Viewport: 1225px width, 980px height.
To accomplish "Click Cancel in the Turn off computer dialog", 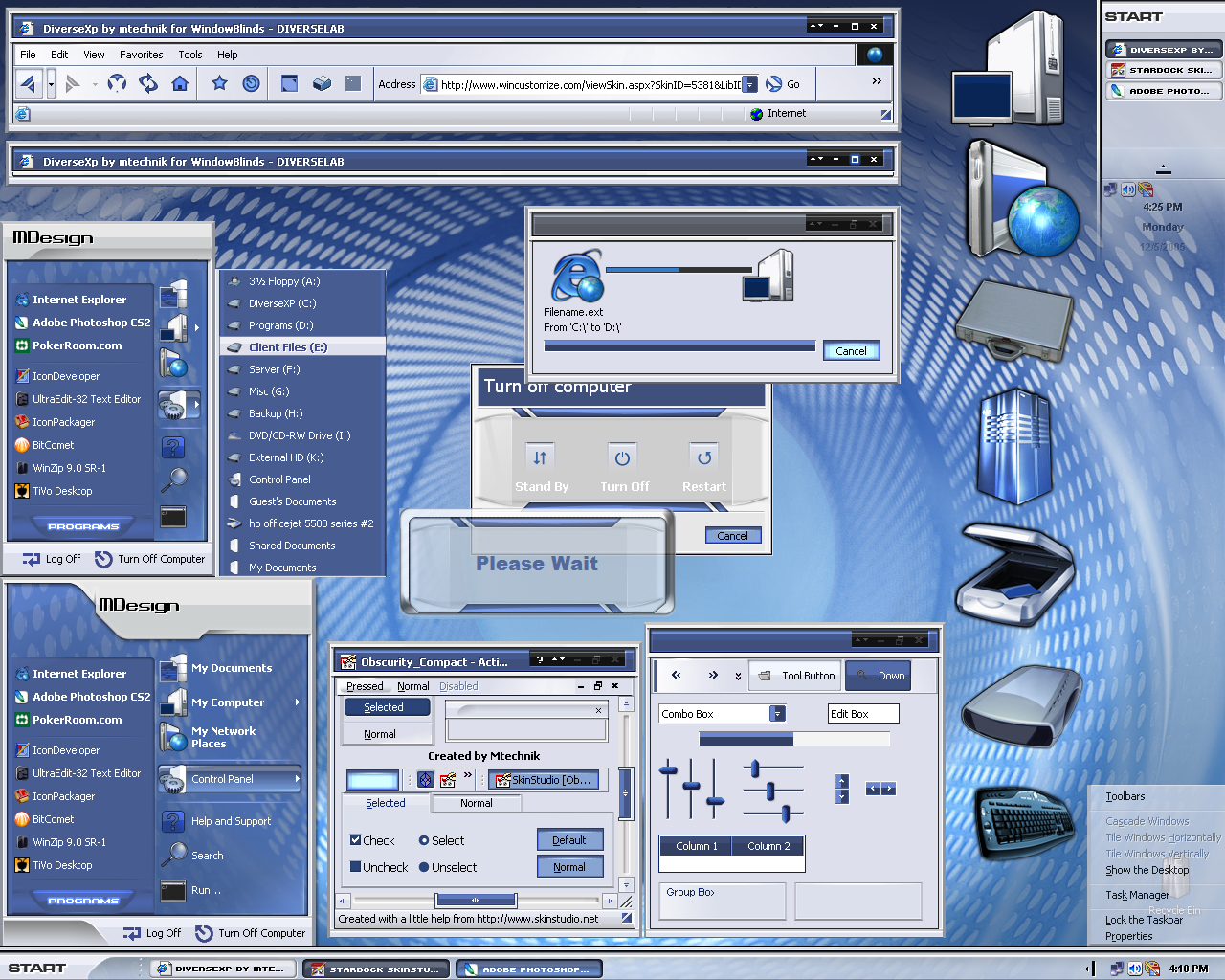I will pos(733,536).
